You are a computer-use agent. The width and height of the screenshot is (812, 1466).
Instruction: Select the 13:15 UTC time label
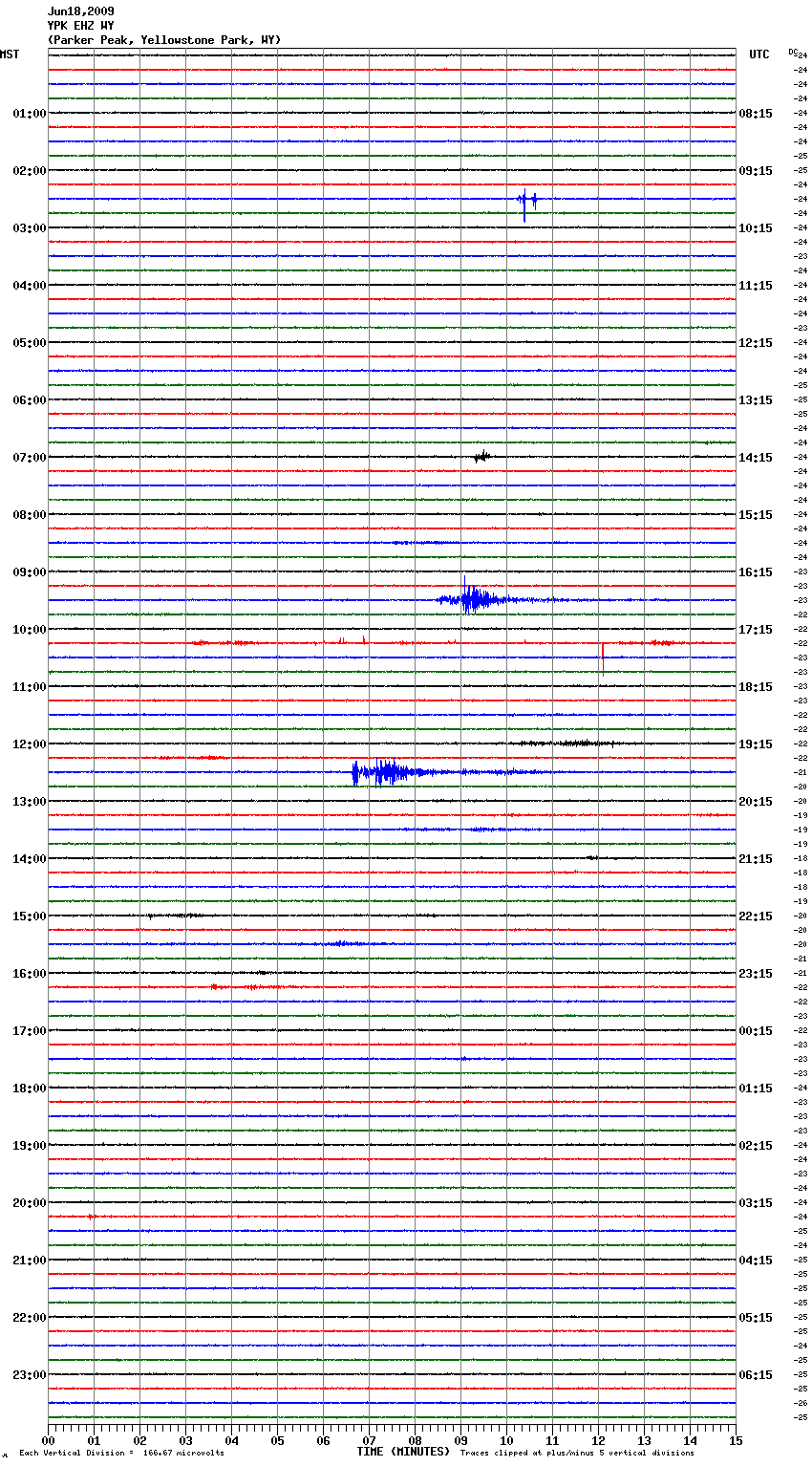(756, 400)
